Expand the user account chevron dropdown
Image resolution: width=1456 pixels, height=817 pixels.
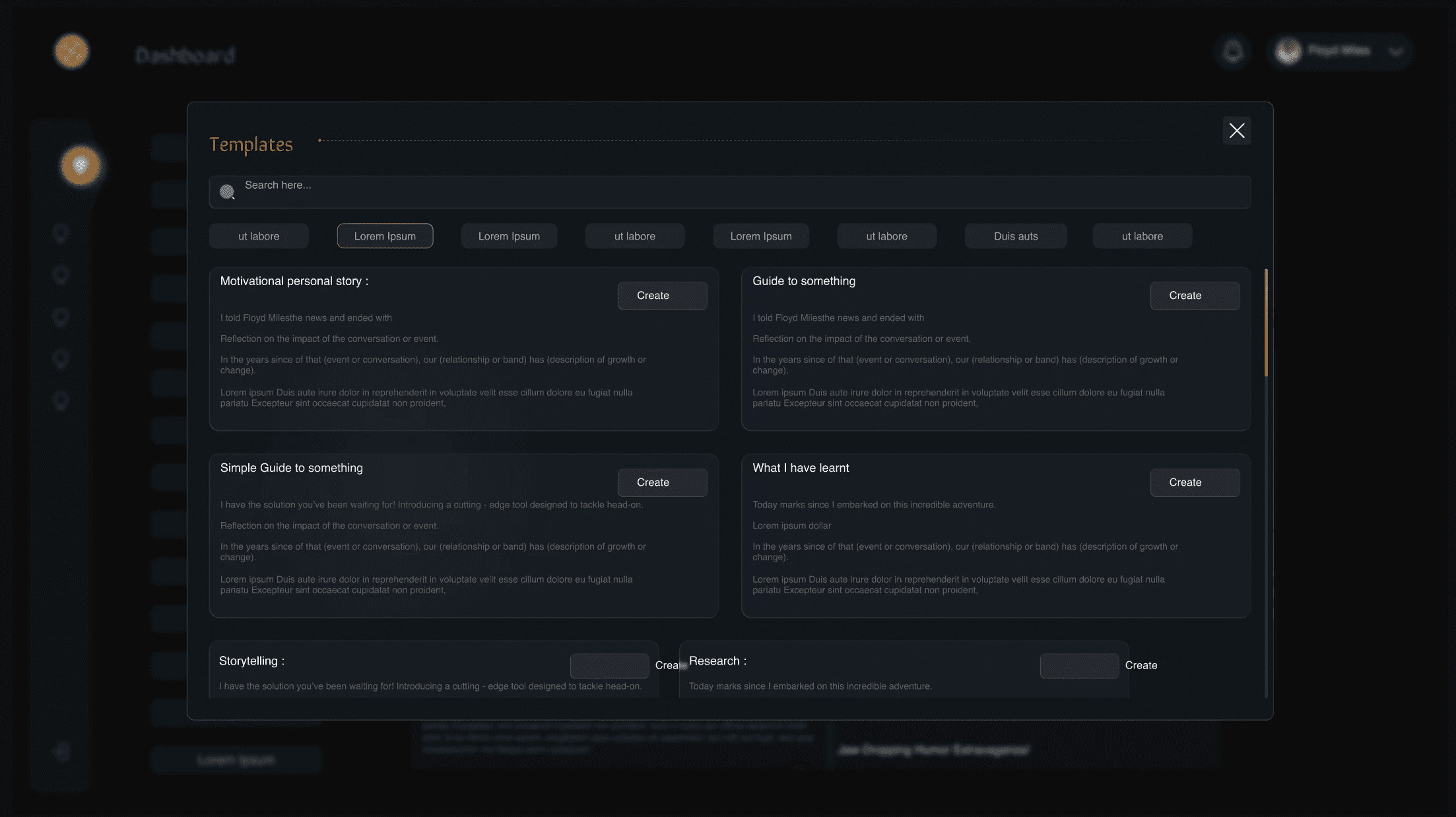click(1395, 51)
